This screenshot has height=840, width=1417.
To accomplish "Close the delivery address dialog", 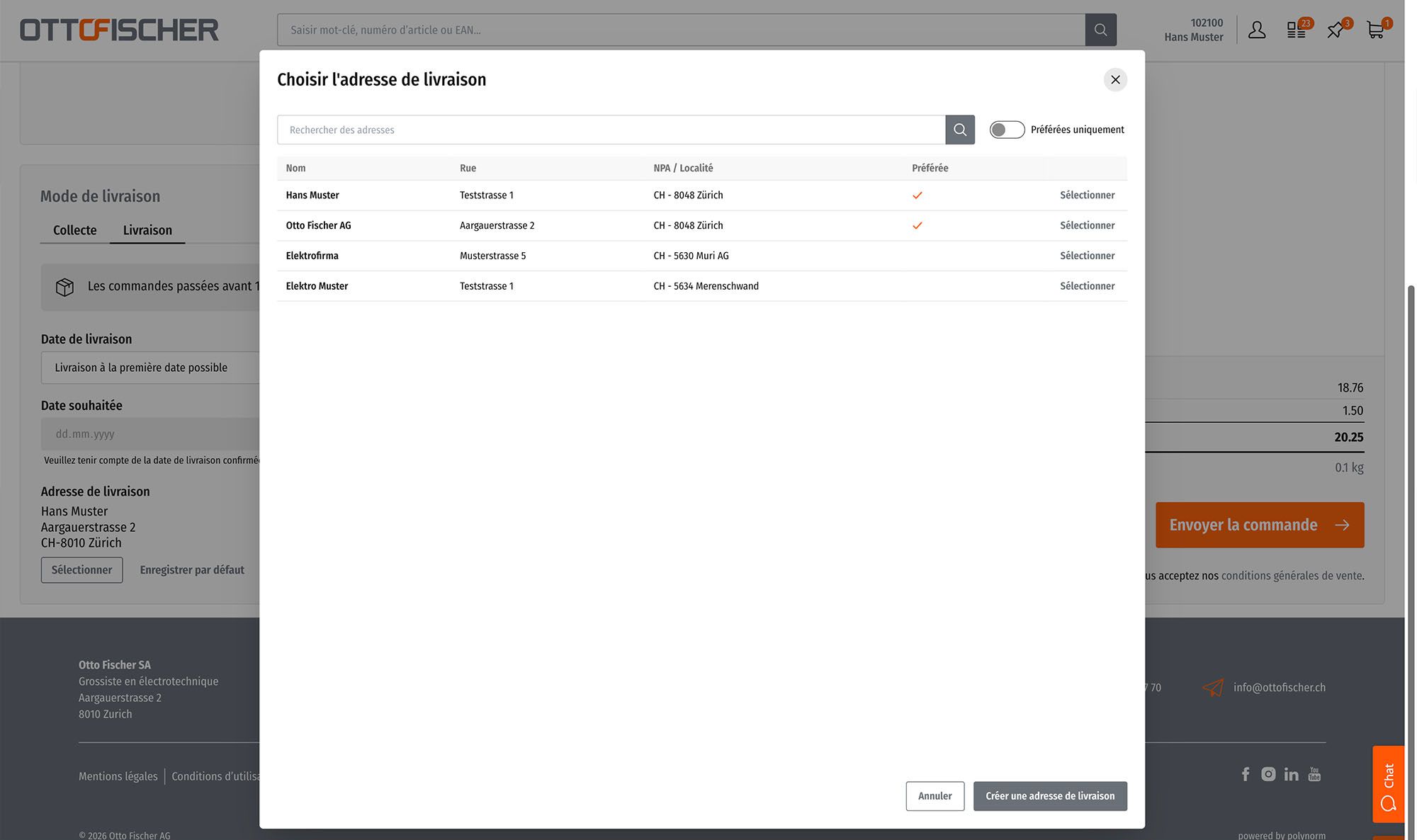I will (x=1115, y=79).
